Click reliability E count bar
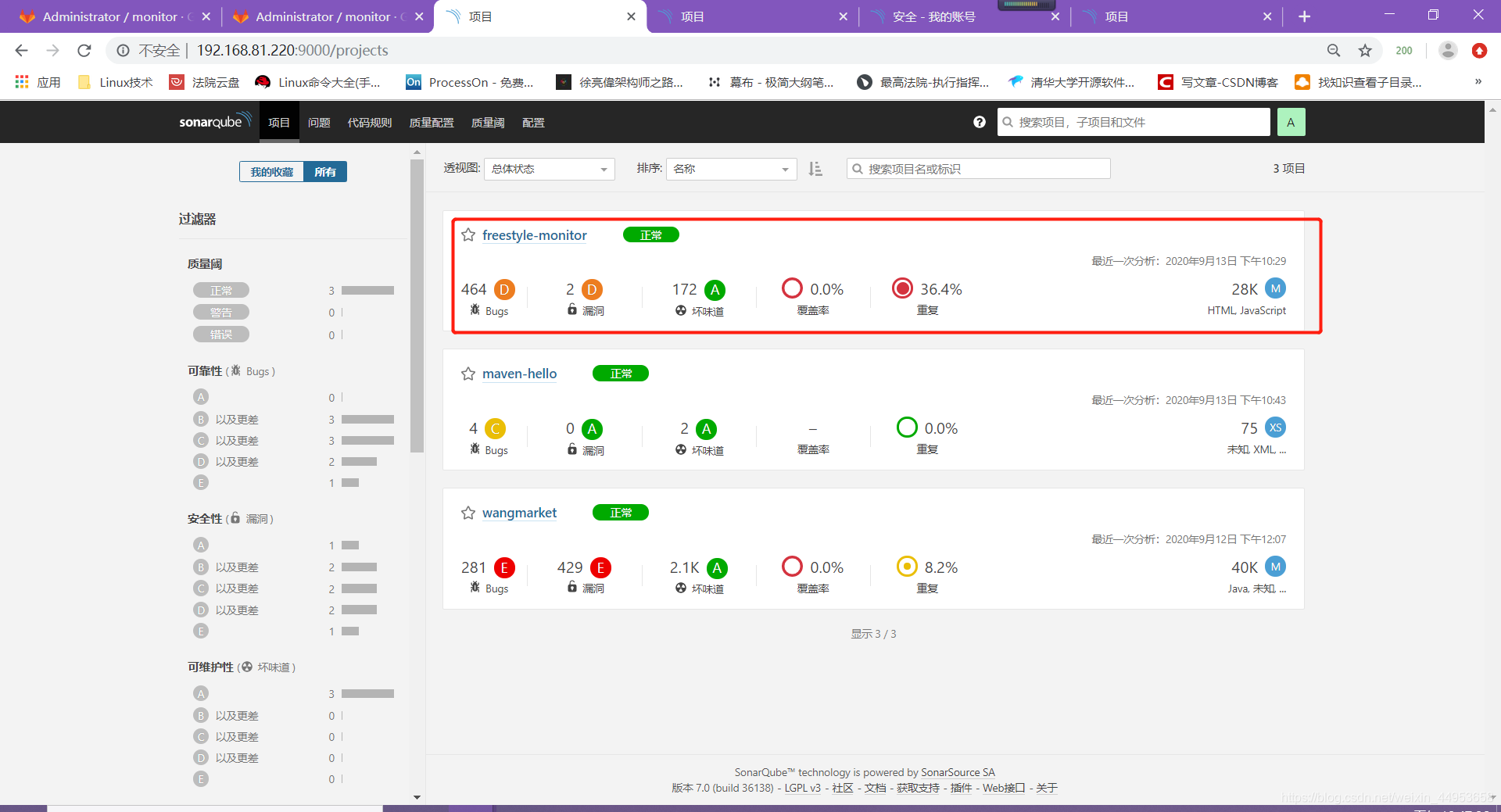Screen dimensions: 1501x812 pos(350,483)
